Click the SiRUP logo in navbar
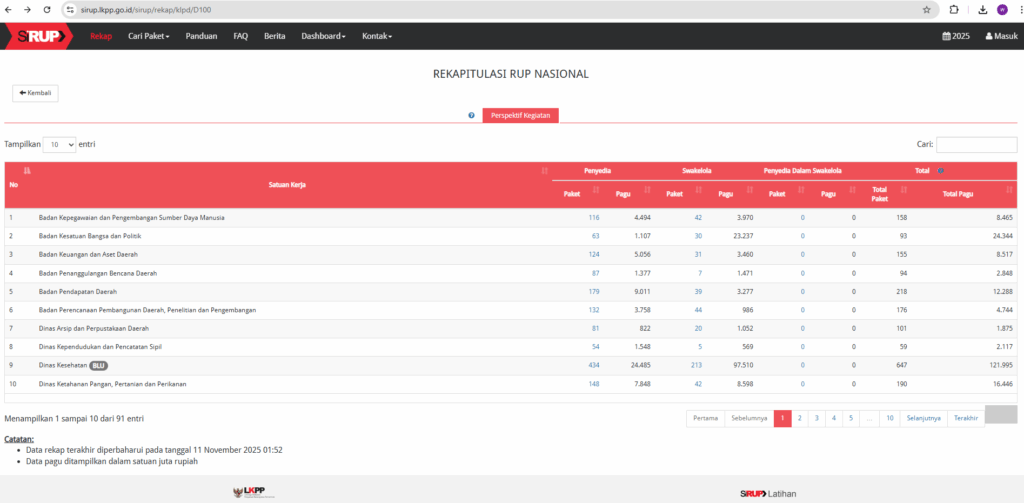This screenshot has width=1024, height=503. [38, 36]
